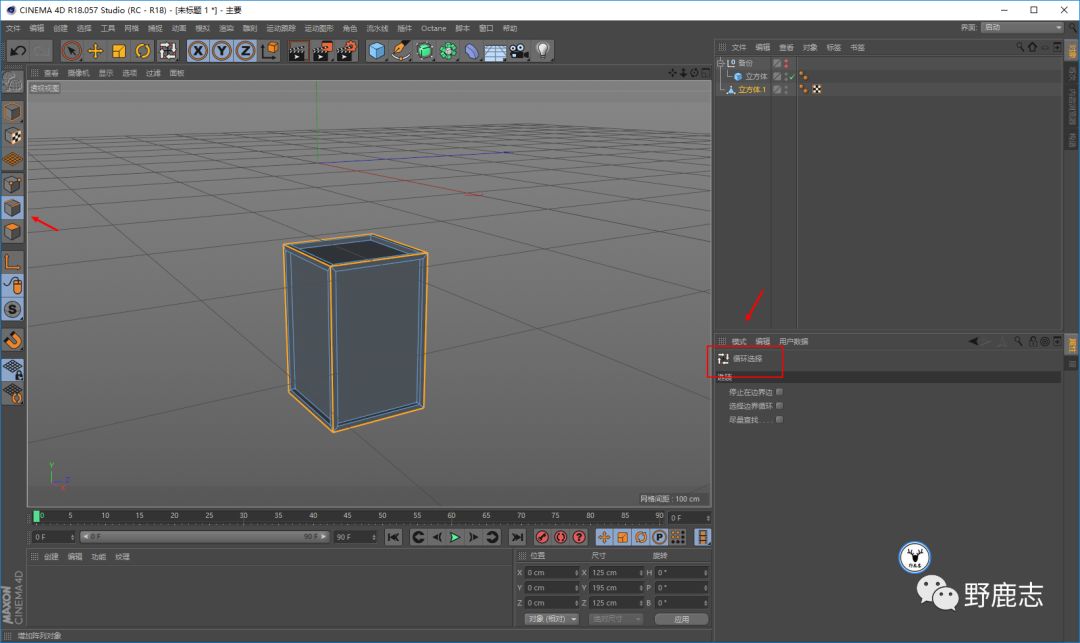Open the 模拟 menu
This screenshot has width=1080, height=643.
pos(203,28)
